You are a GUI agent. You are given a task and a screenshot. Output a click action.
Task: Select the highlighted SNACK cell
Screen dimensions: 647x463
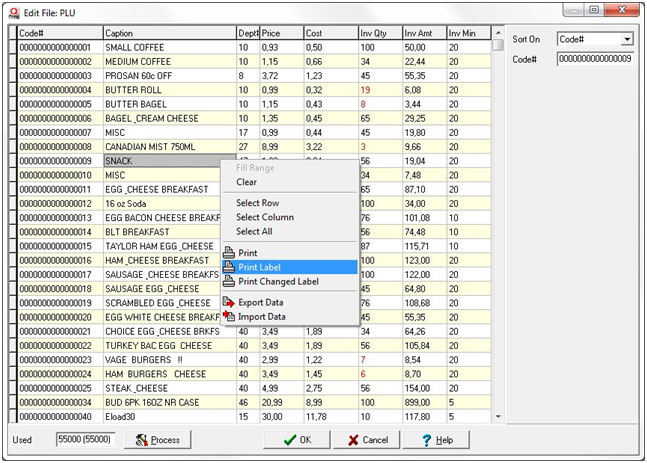tap(162, 161)
